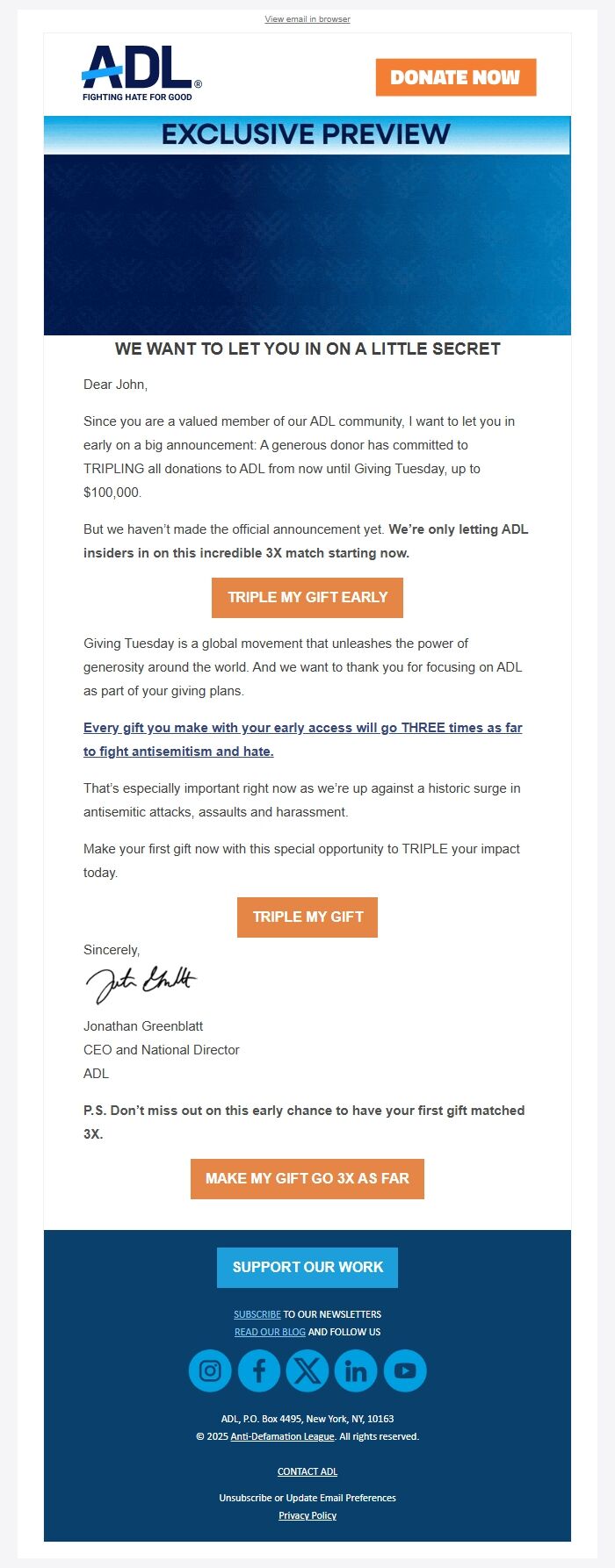Image resolution: width=615 pixels, height=1568 pixels.
Task: Open ADL's X (Twitter) profile icon
Action: click(x=307, y=1370)
